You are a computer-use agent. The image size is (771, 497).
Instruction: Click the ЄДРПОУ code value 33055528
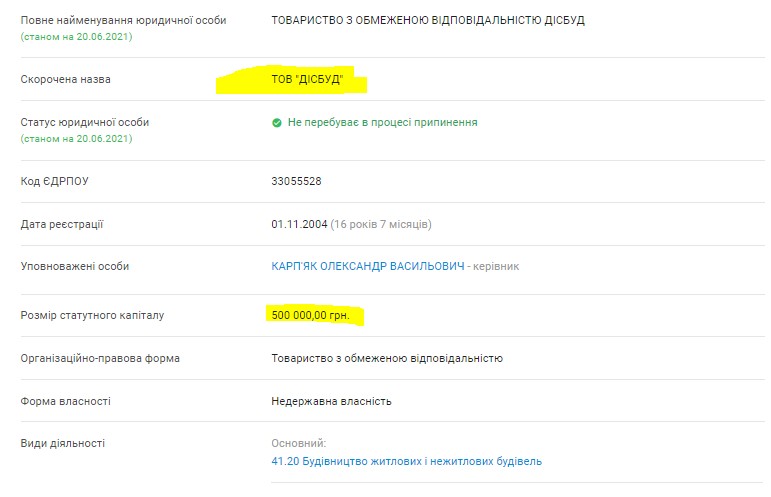click(296, 181)
